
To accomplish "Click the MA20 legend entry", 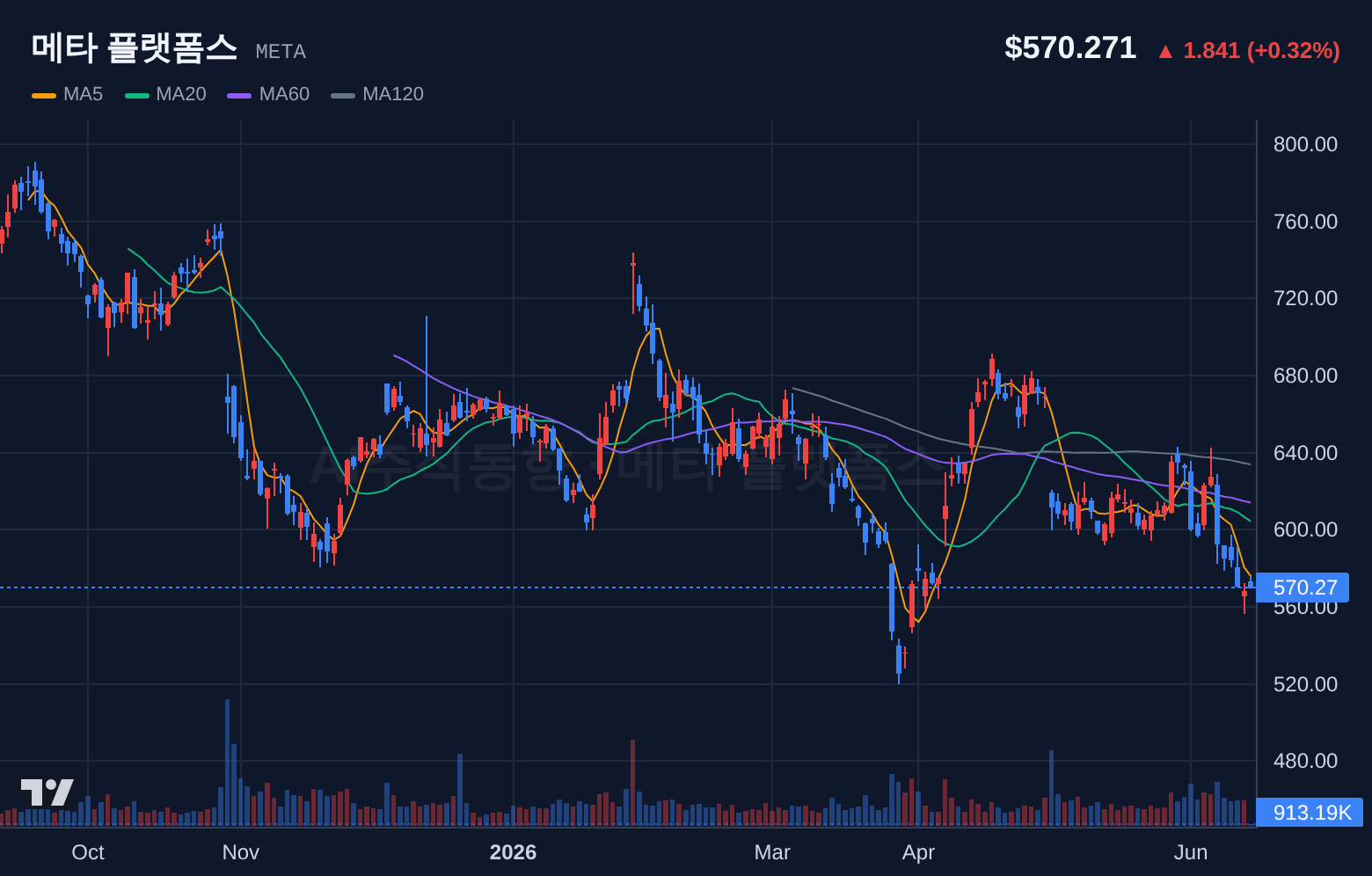I will tap(165, 94).
